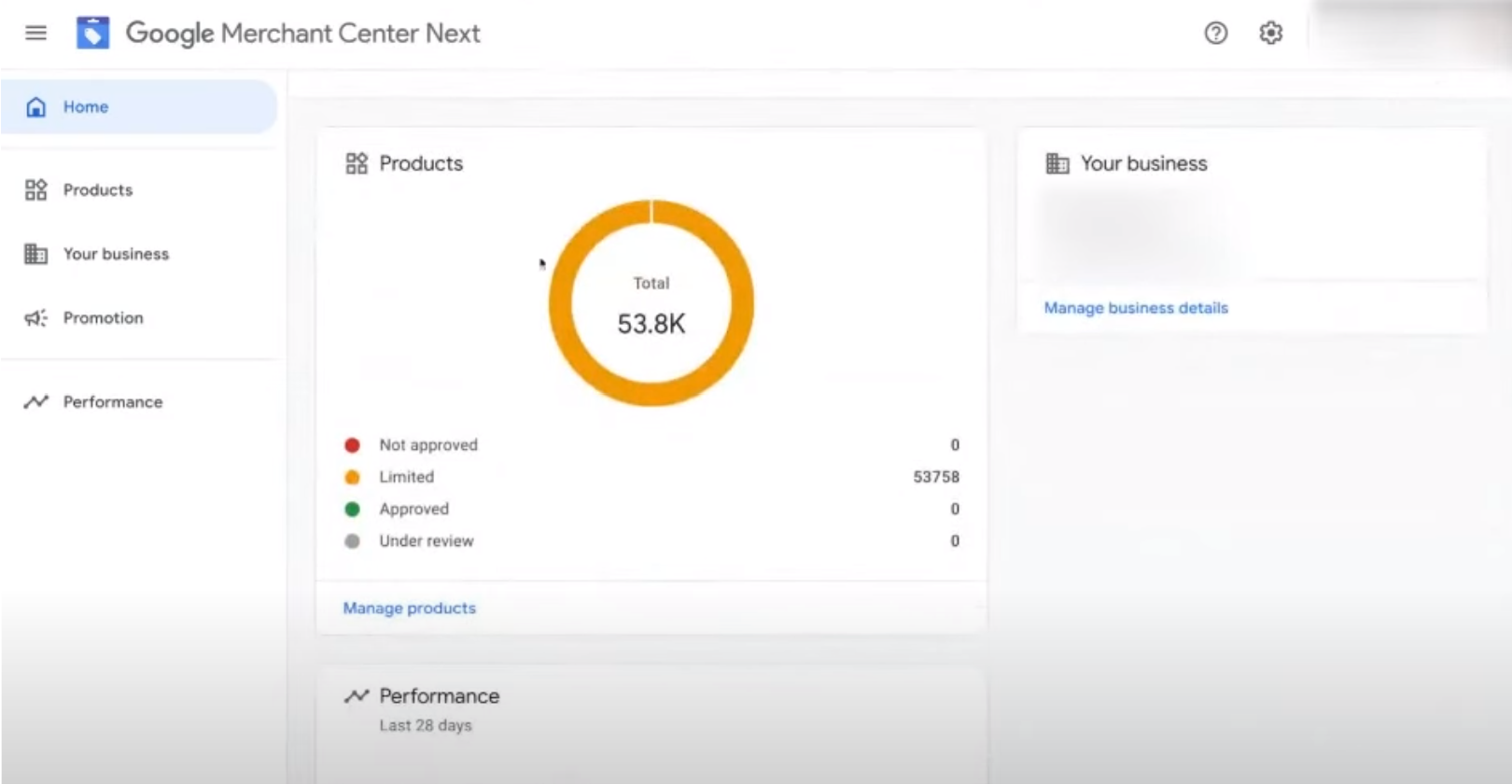1512x784 pixels.
Task: Click the Manage business details link
Action: click(1136, 308)
